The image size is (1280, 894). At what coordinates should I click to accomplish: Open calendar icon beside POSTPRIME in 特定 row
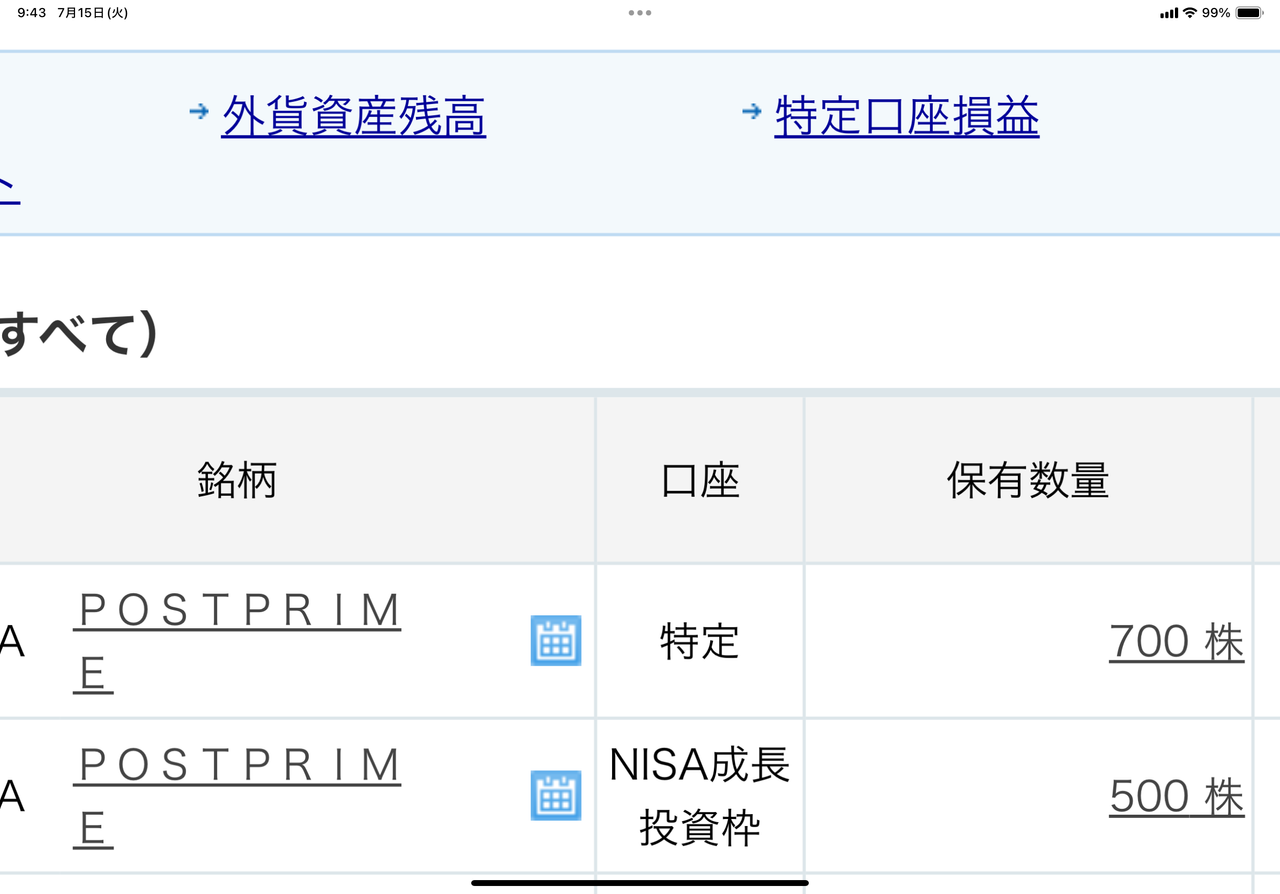556,641
